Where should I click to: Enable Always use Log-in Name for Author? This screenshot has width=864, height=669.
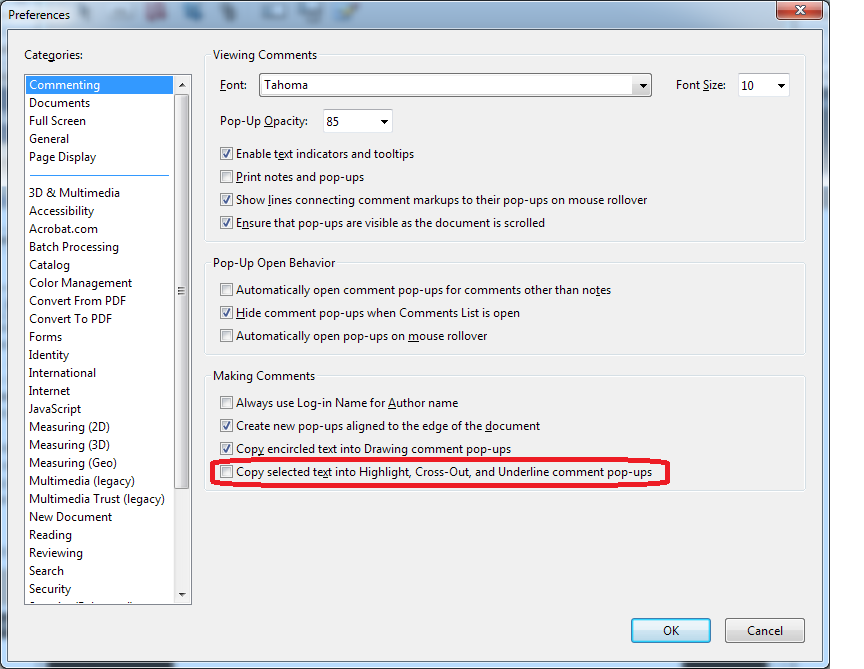(226, 402)
